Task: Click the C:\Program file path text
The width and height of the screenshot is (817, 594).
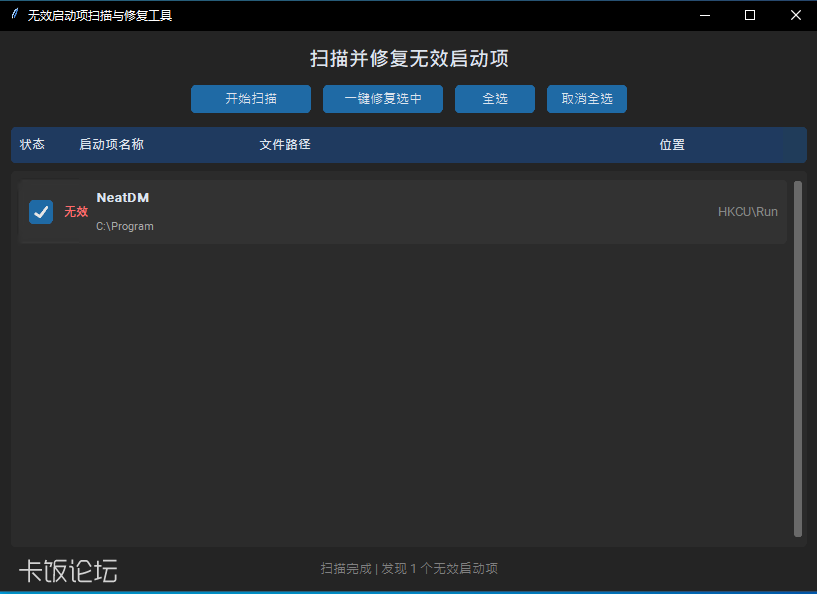Action: click(125, 226)
